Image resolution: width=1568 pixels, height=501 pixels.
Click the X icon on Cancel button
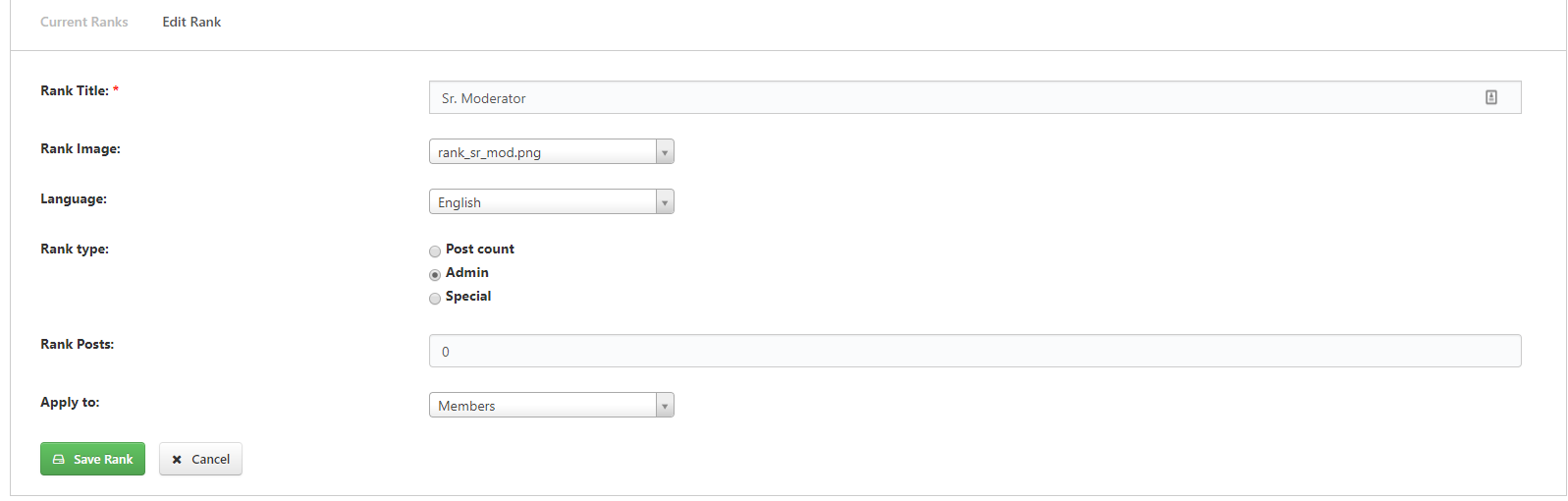tap(177, 459)
